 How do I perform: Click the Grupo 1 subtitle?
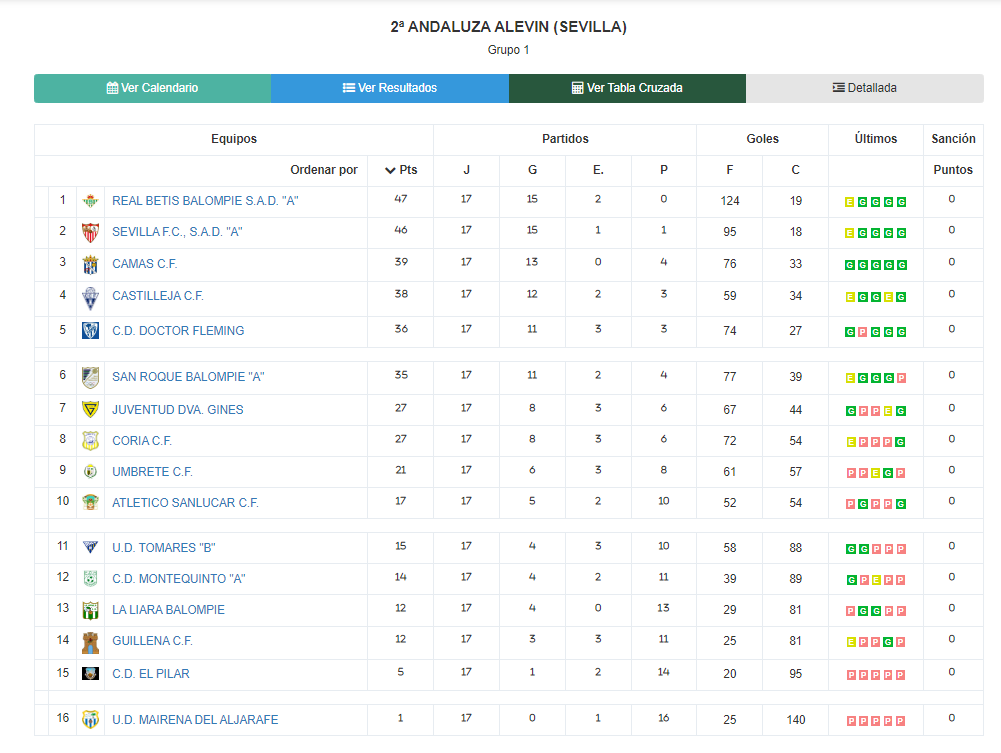pyautogui.click(x=509, y=50)
